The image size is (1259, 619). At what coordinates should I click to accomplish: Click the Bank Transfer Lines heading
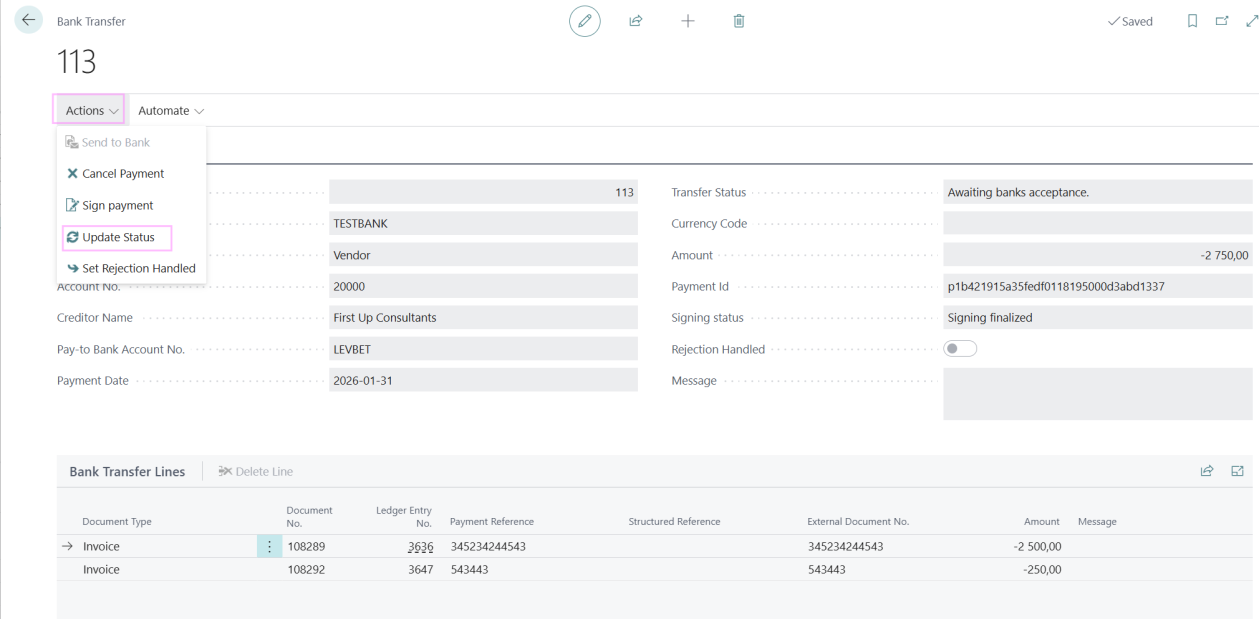[x=127, y=471]
